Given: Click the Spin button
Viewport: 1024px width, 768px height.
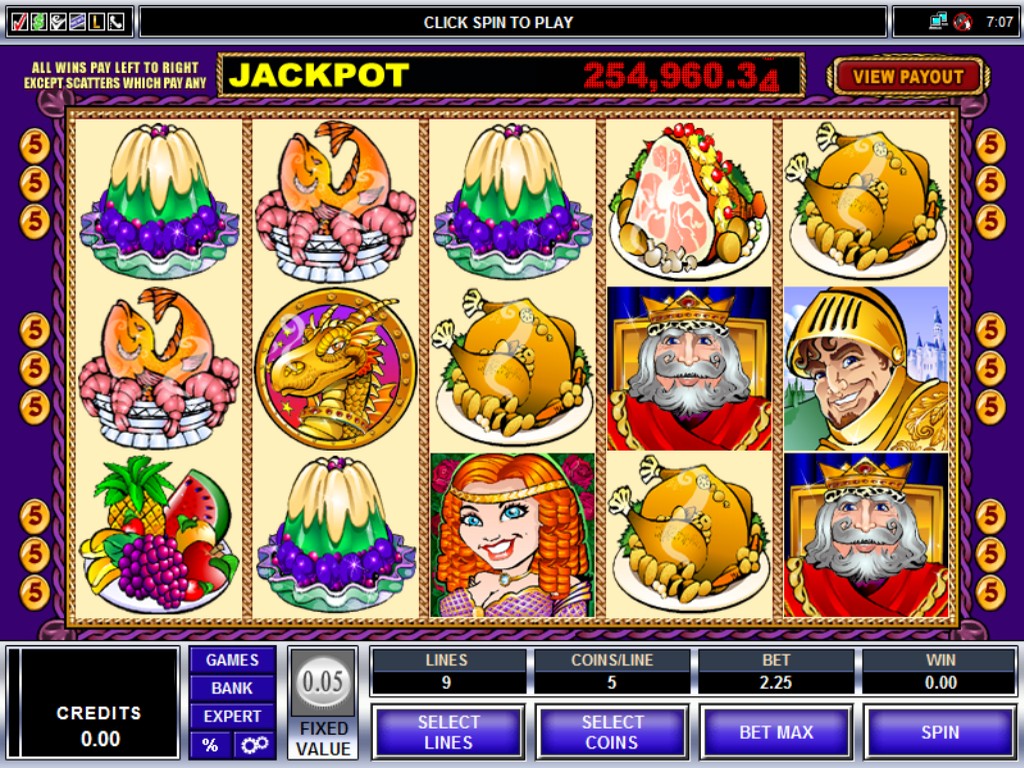Looking at the screenshot, I should tap(940, 732).
